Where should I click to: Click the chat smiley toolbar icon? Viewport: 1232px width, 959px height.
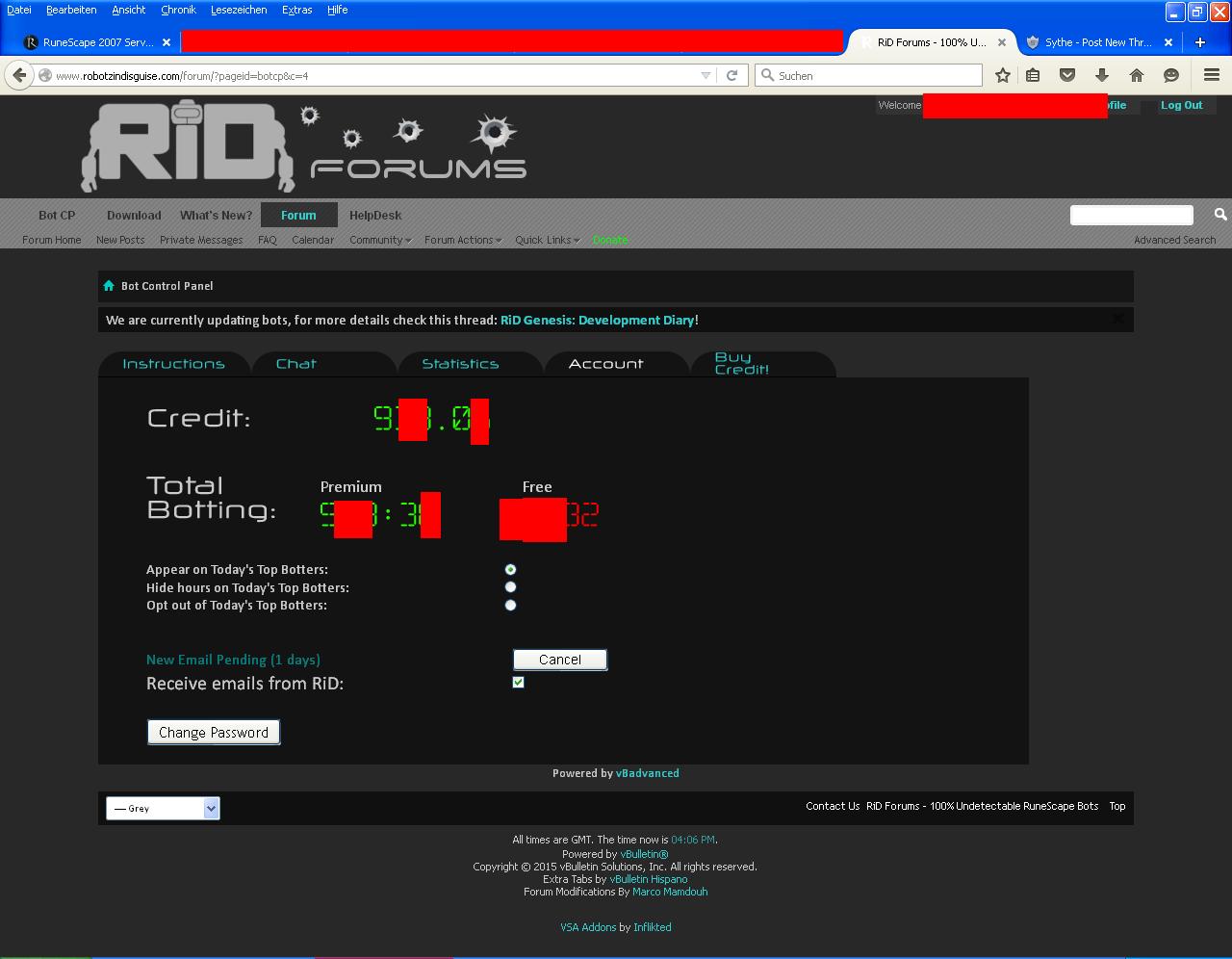tap(1171, 75)
